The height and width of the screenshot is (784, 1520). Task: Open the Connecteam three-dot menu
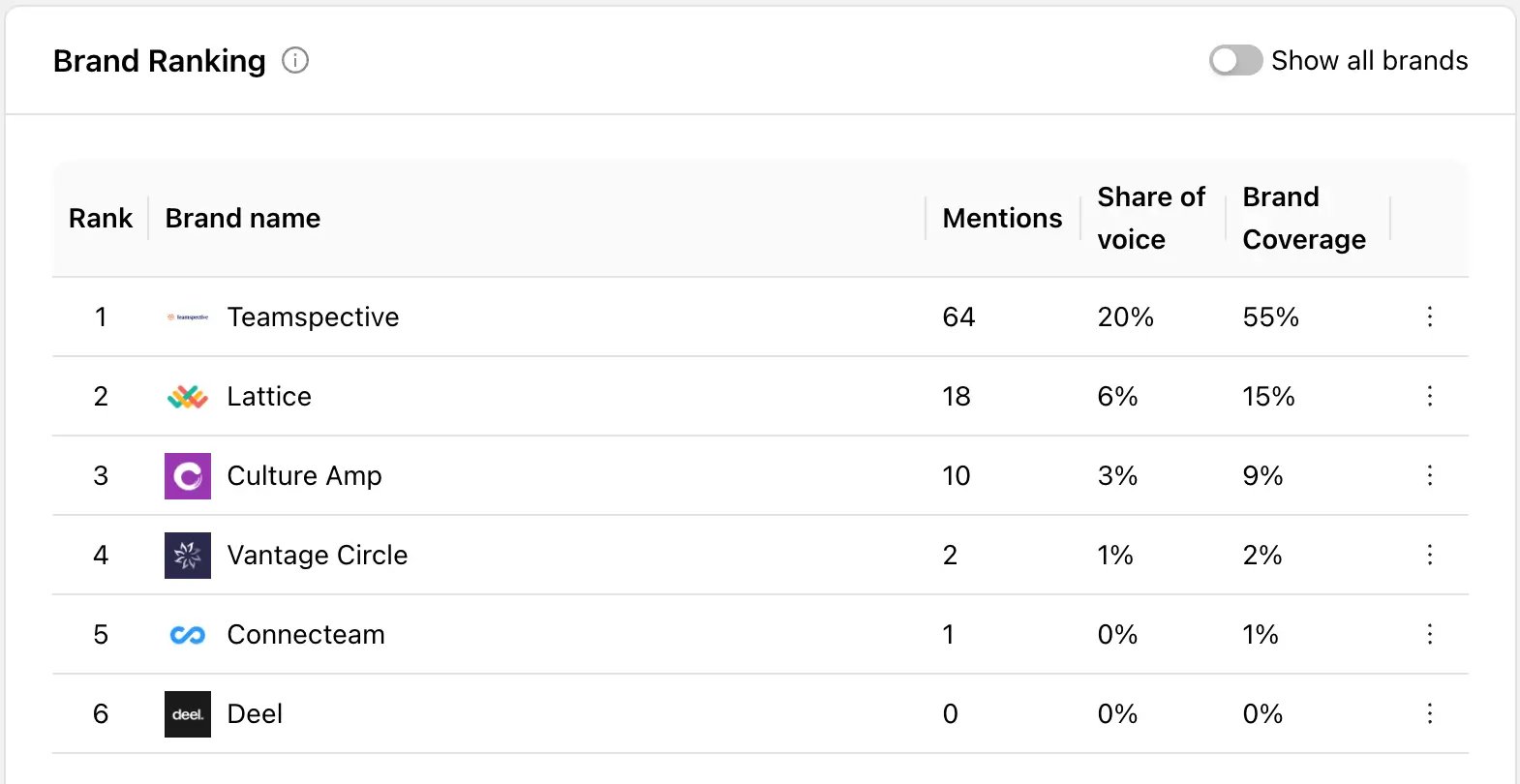click(1429, 635)
